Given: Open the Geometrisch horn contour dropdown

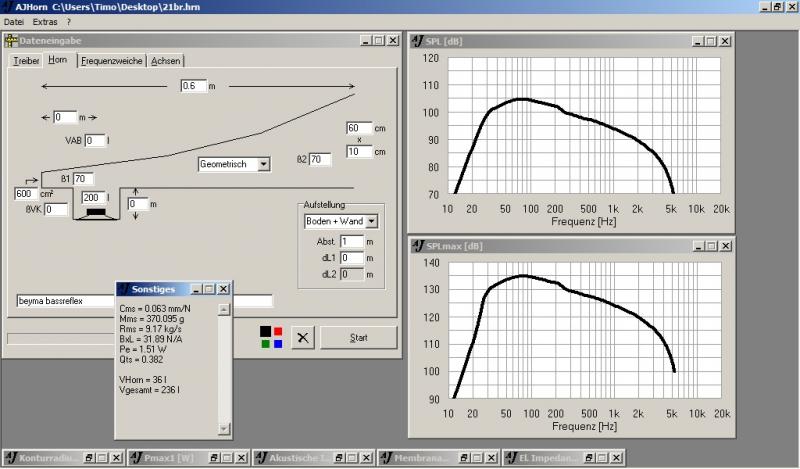Looking at the screenshot, I should point(263,163).
